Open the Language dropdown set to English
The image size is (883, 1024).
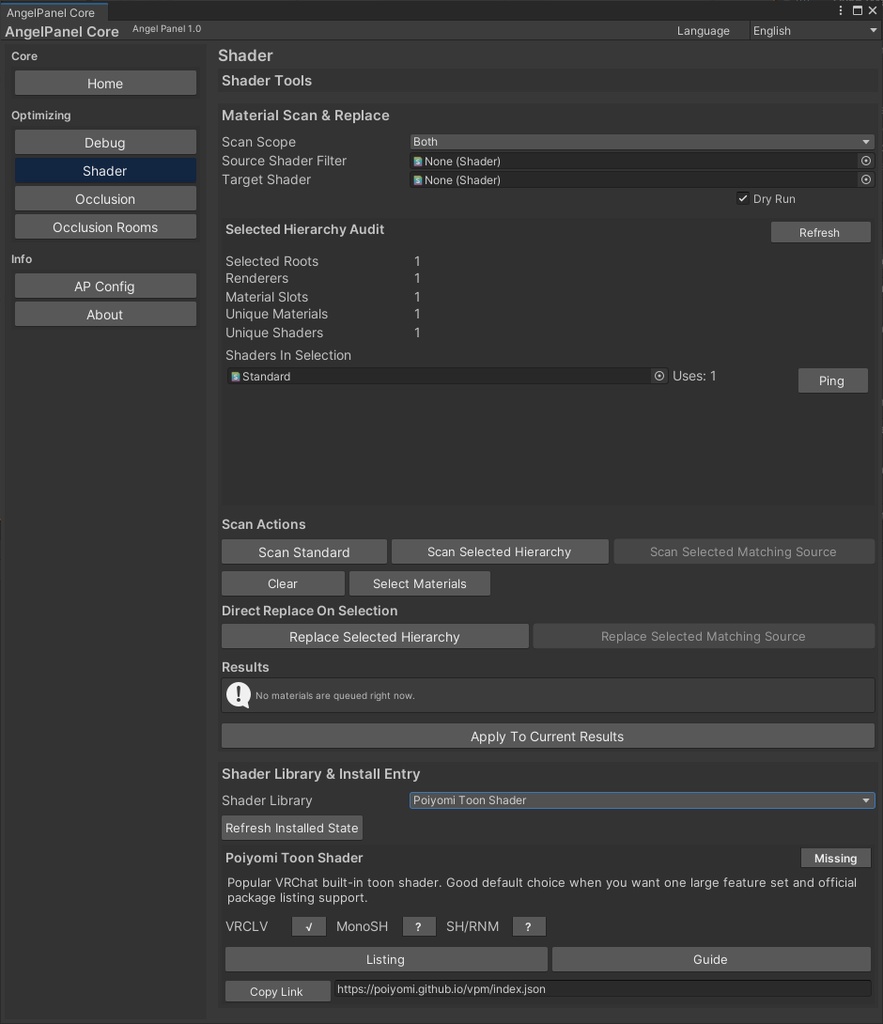point(814,30)
